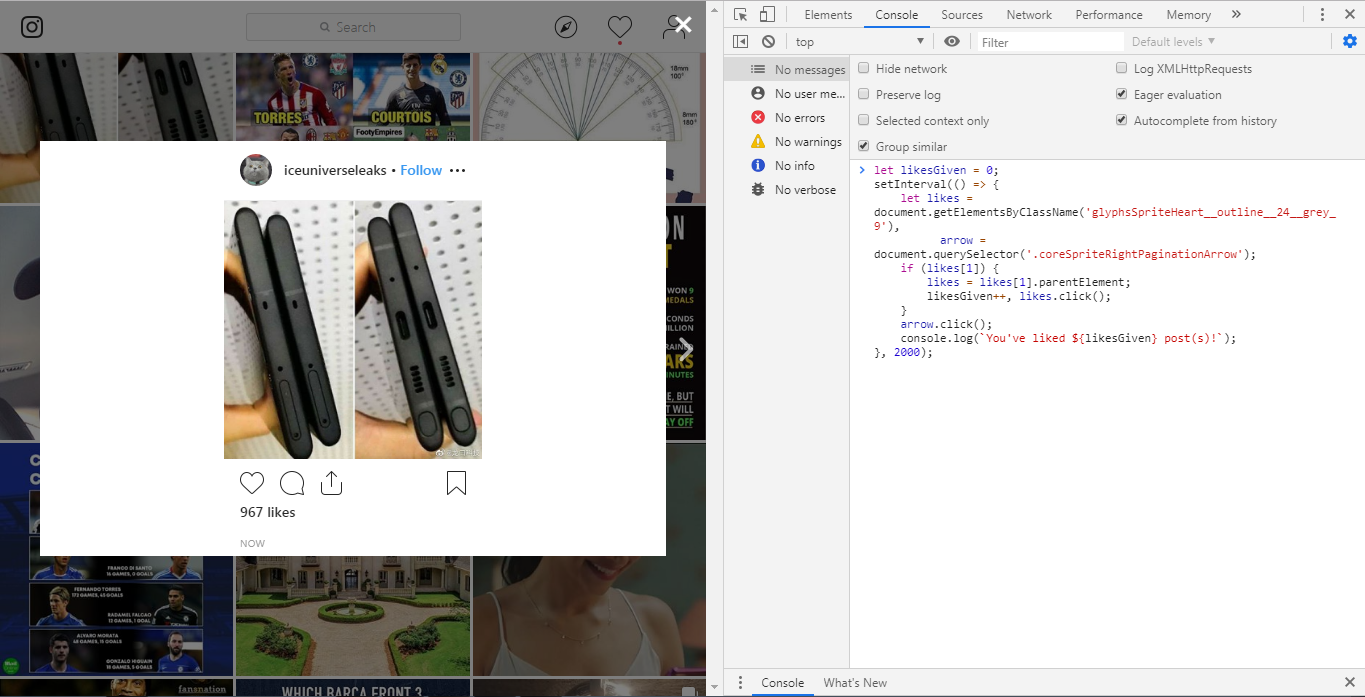Viewport: 1365px width, 697px height.
Task: Click the 967 likes count
Action: click(x=268, y=512)
